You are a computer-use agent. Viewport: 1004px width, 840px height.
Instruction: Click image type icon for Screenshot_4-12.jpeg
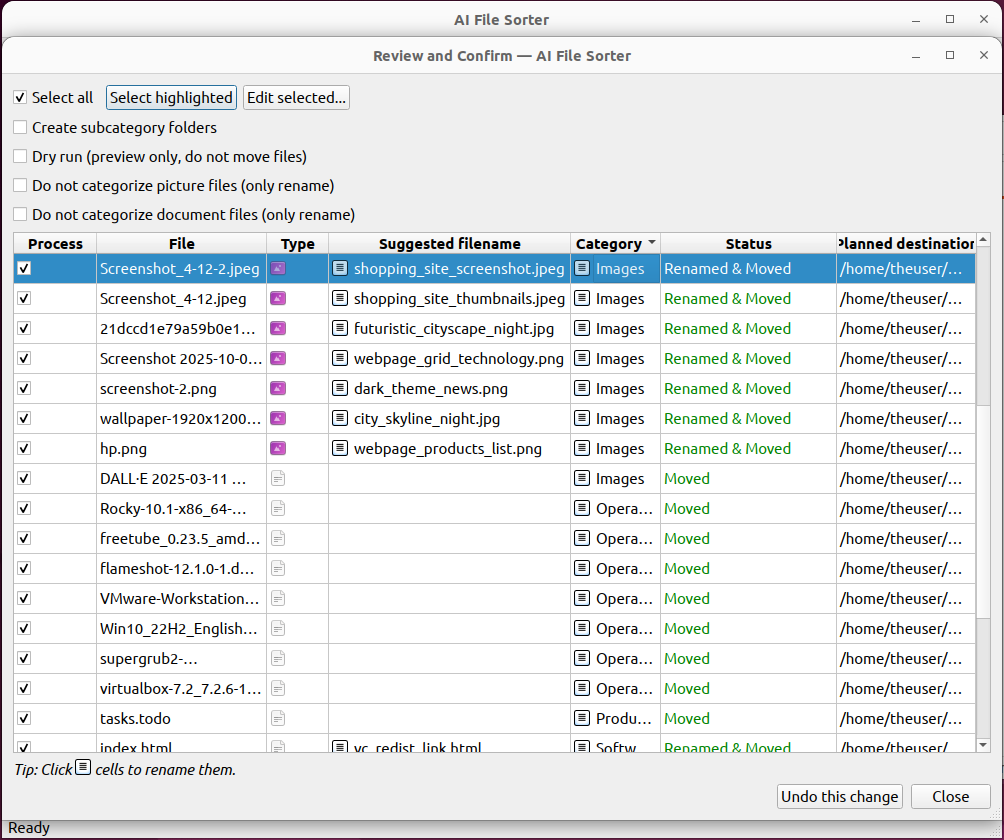point(278,298)
